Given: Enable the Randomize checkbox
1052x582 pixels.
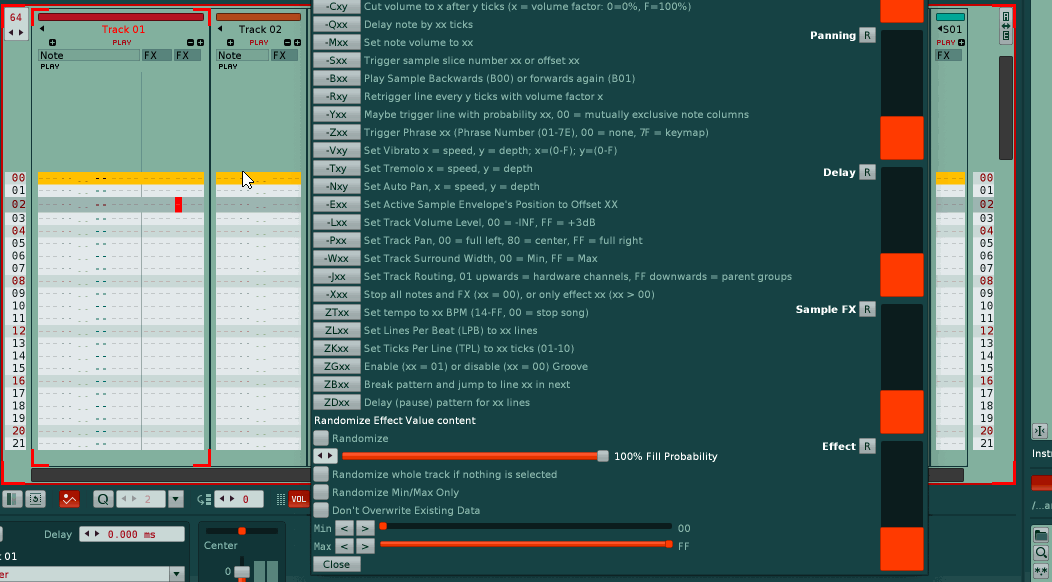Looking at the screenshot, I should pos(321,438).
